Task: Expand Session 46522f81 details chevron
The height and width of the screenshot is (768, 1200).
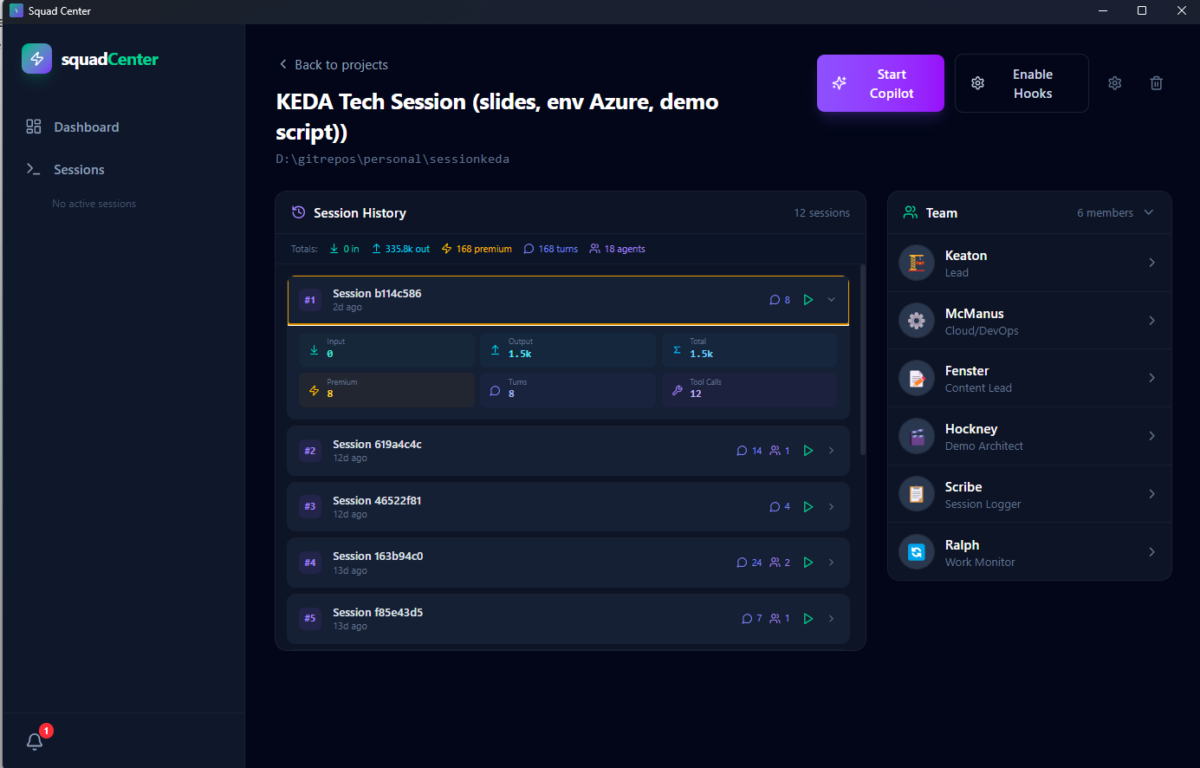Action: (x=831, y=507)
